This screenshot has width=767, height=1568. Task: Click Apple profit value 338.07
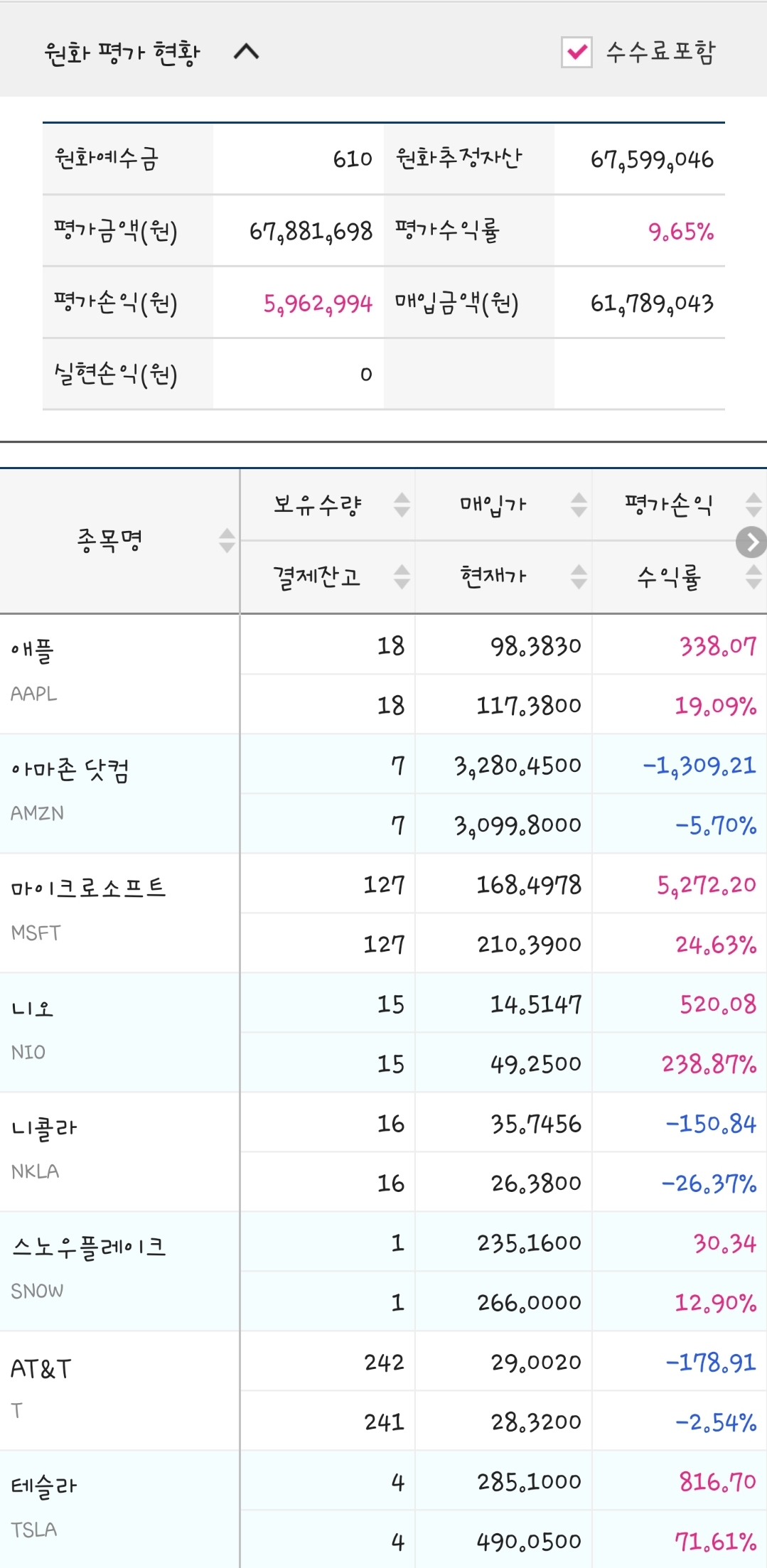point(718,645)
